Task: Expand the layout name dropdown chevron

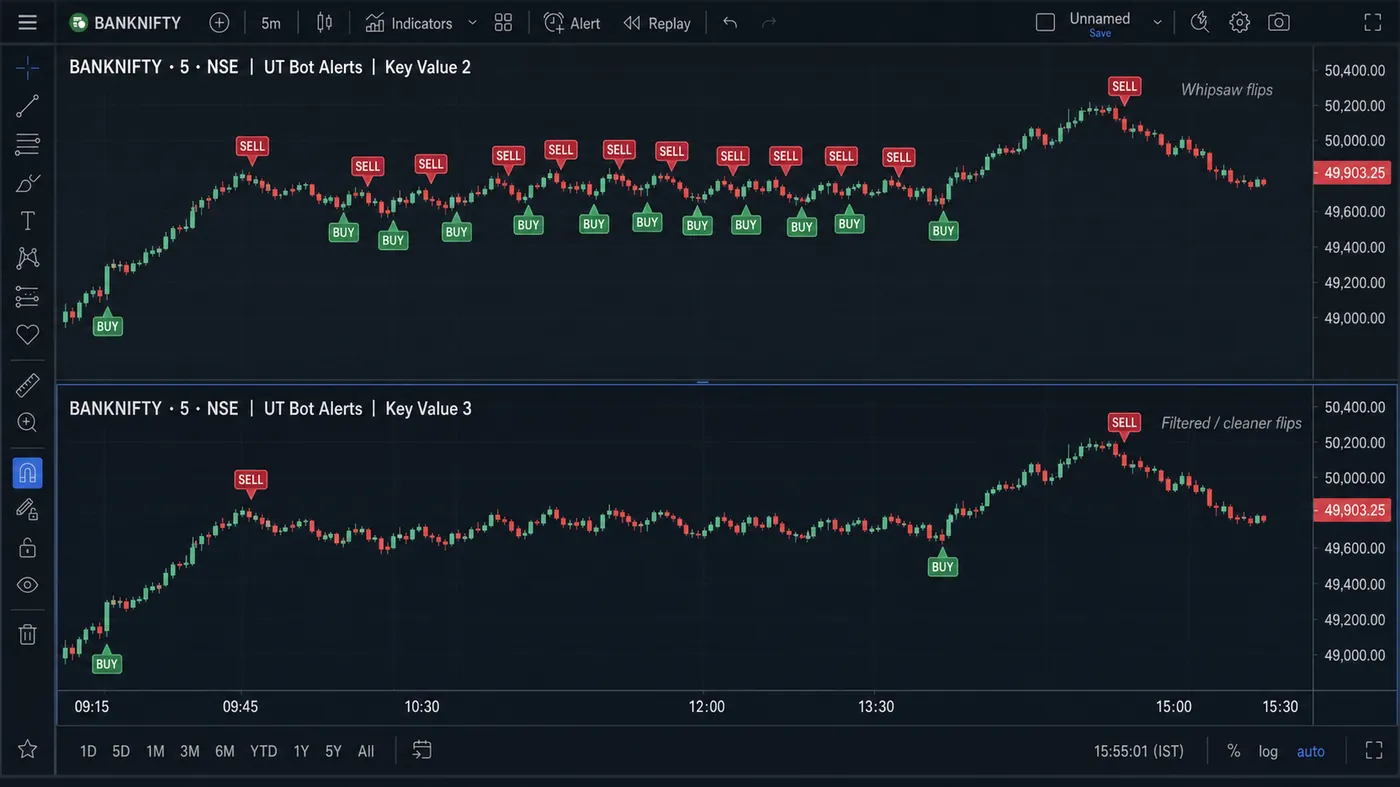Action: [1157, 22]
